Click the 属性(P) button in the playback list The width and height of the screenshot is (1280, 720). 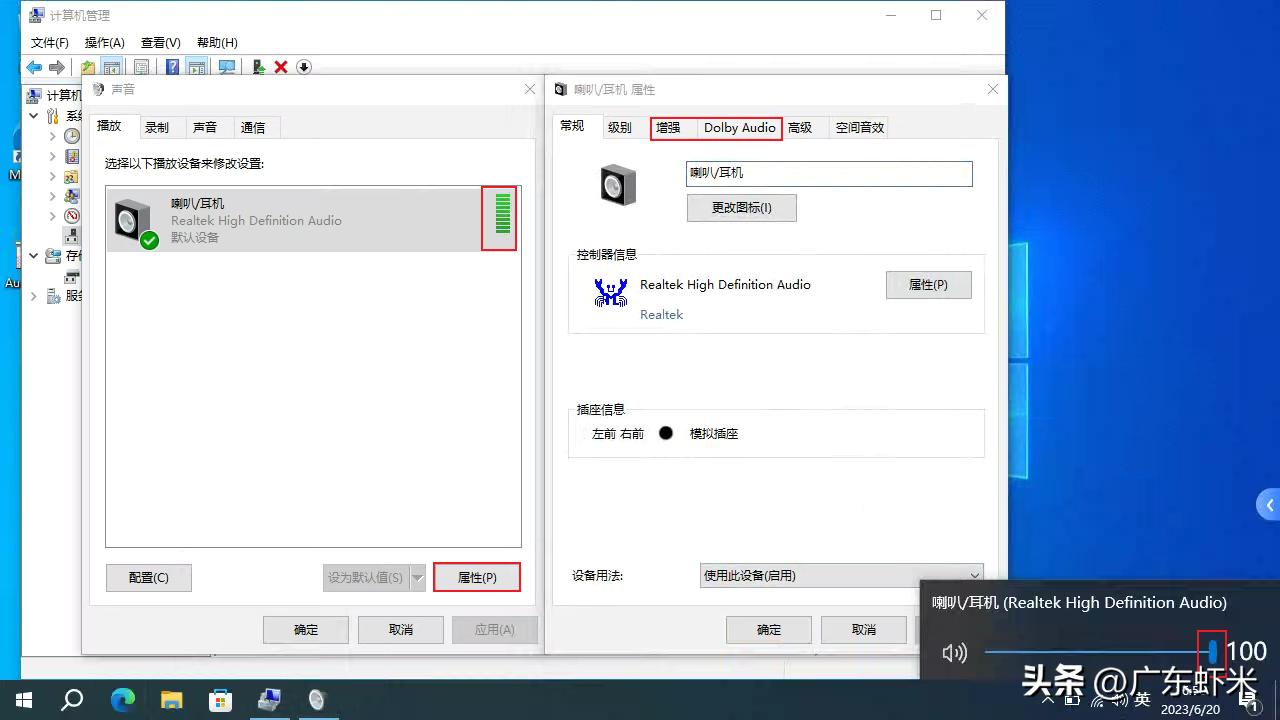click(477, 577)
